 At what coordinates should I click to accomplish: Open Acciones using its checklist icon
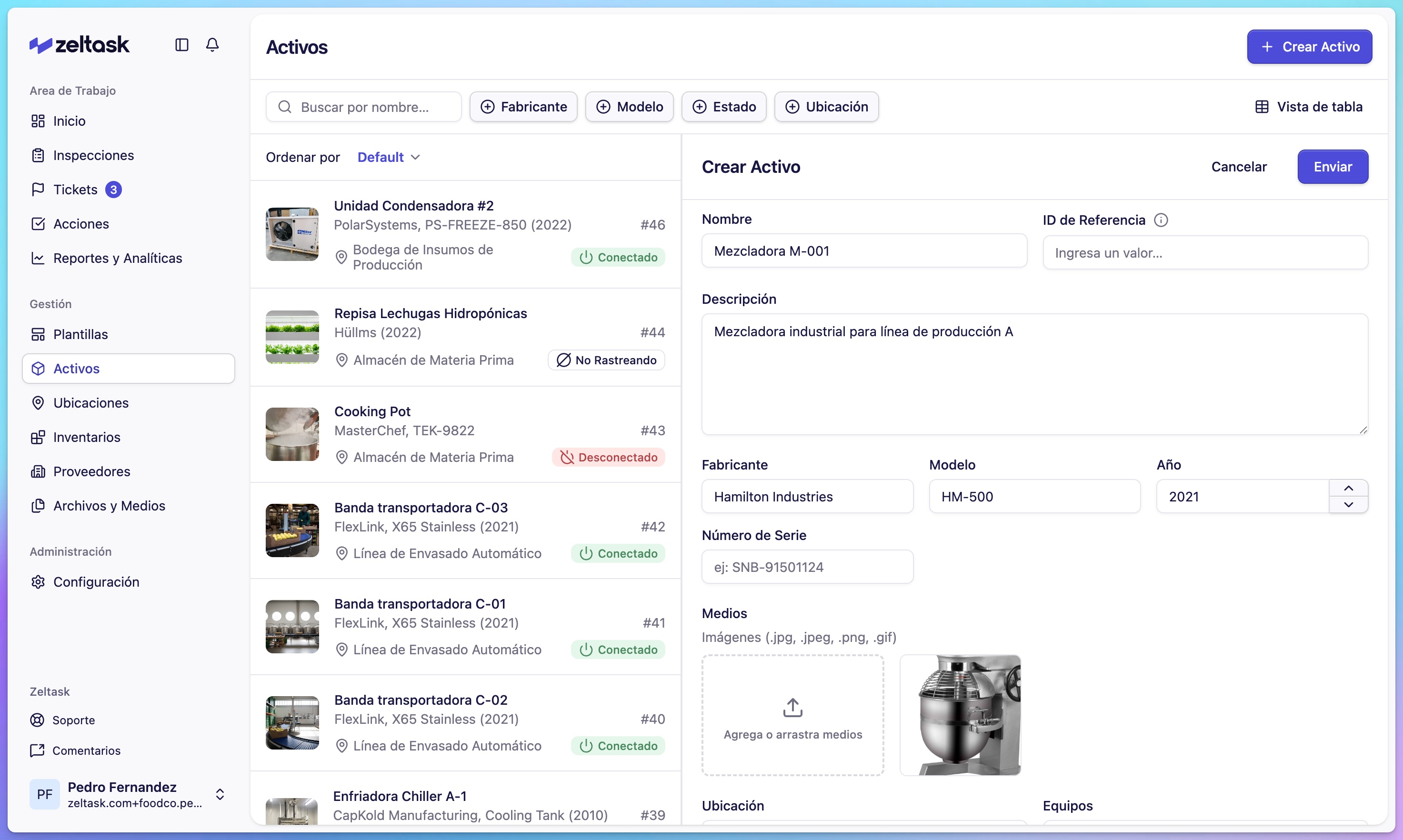click(38, 224)
